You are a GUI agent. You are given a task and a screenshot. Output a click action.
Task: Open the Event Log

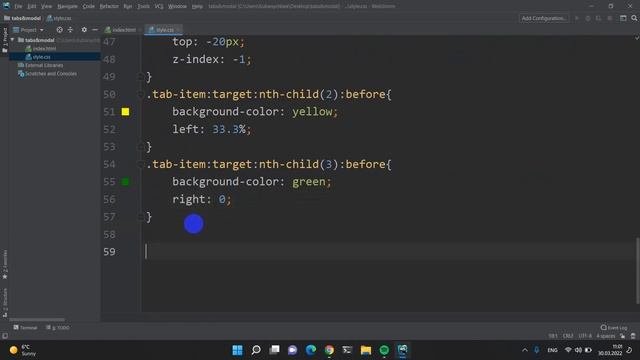point(613,328)
